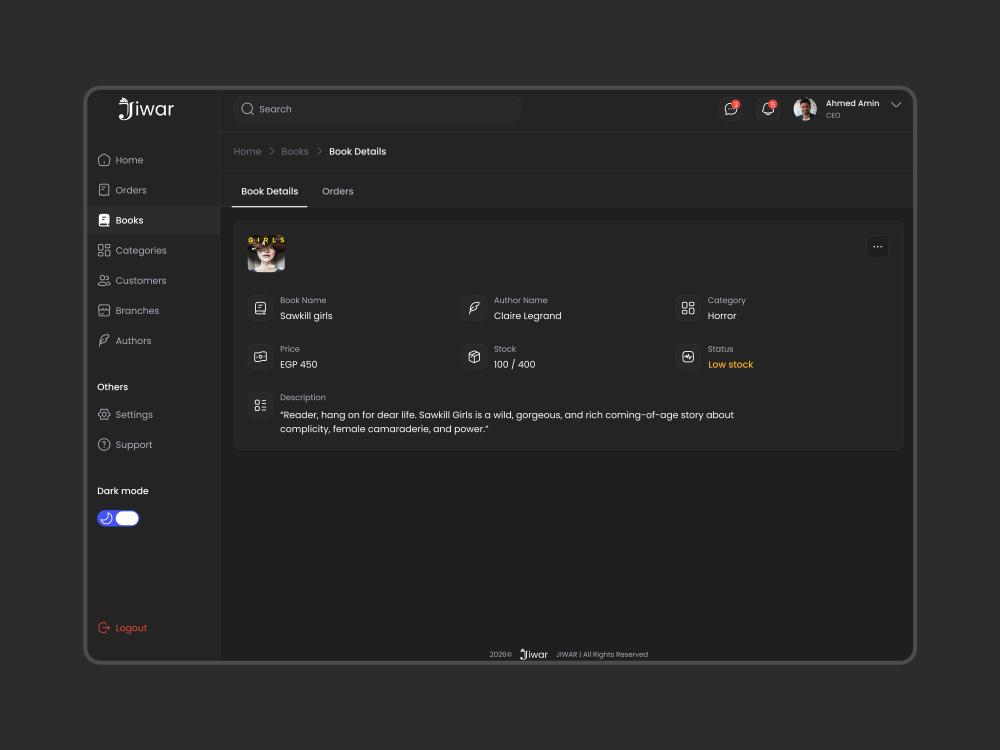This screenshot has height=750, width=1000.
Task: Click the 'Dark mode' label
Action: click(x=122, y=491)
